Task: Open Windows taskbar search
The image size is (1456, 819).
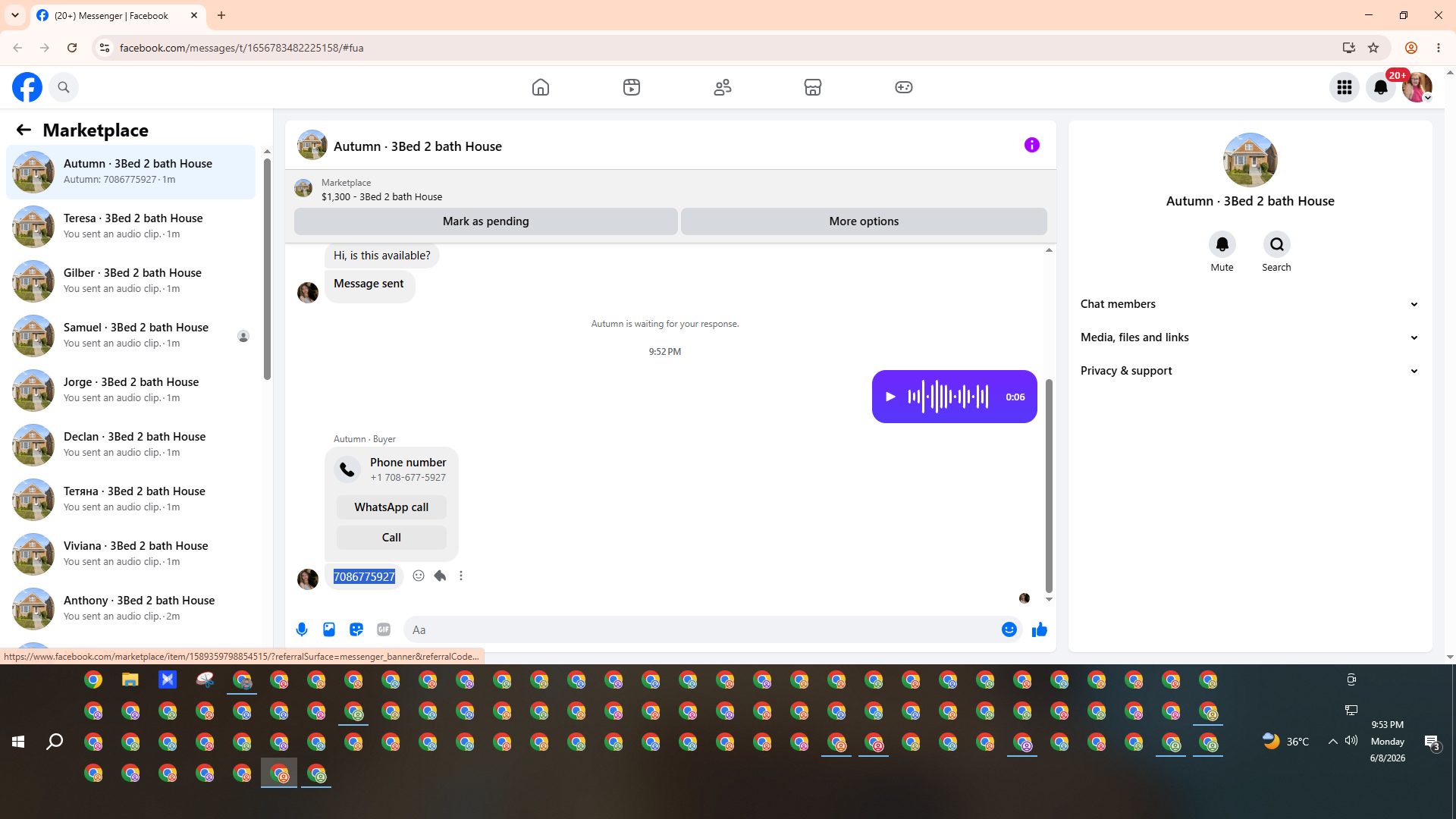Action: click(55, 742)
